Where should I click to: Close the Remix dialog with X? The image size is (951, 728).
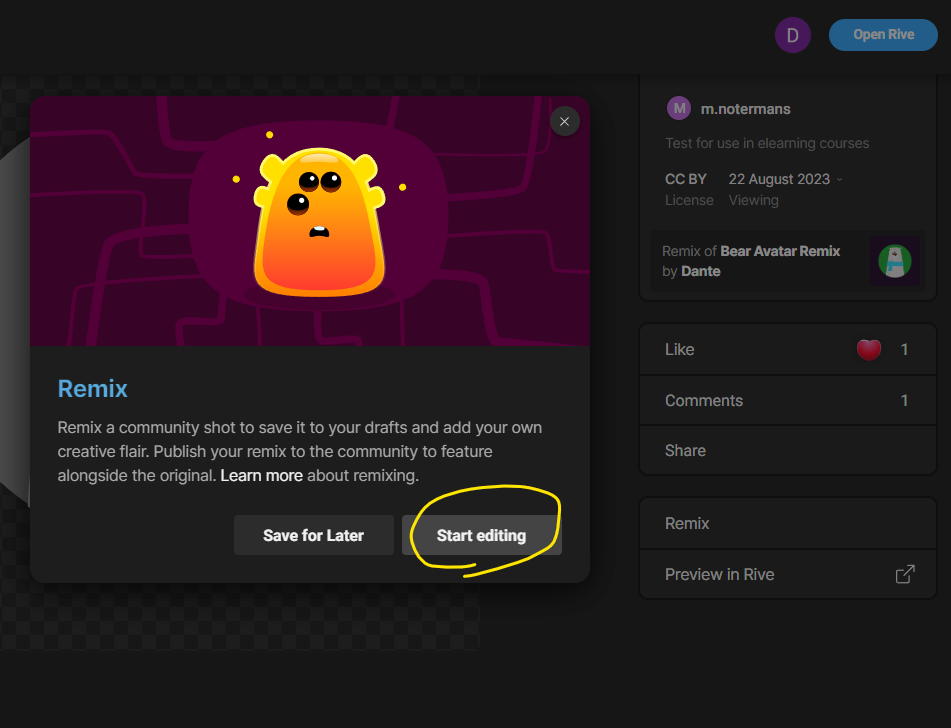(564, 121)
